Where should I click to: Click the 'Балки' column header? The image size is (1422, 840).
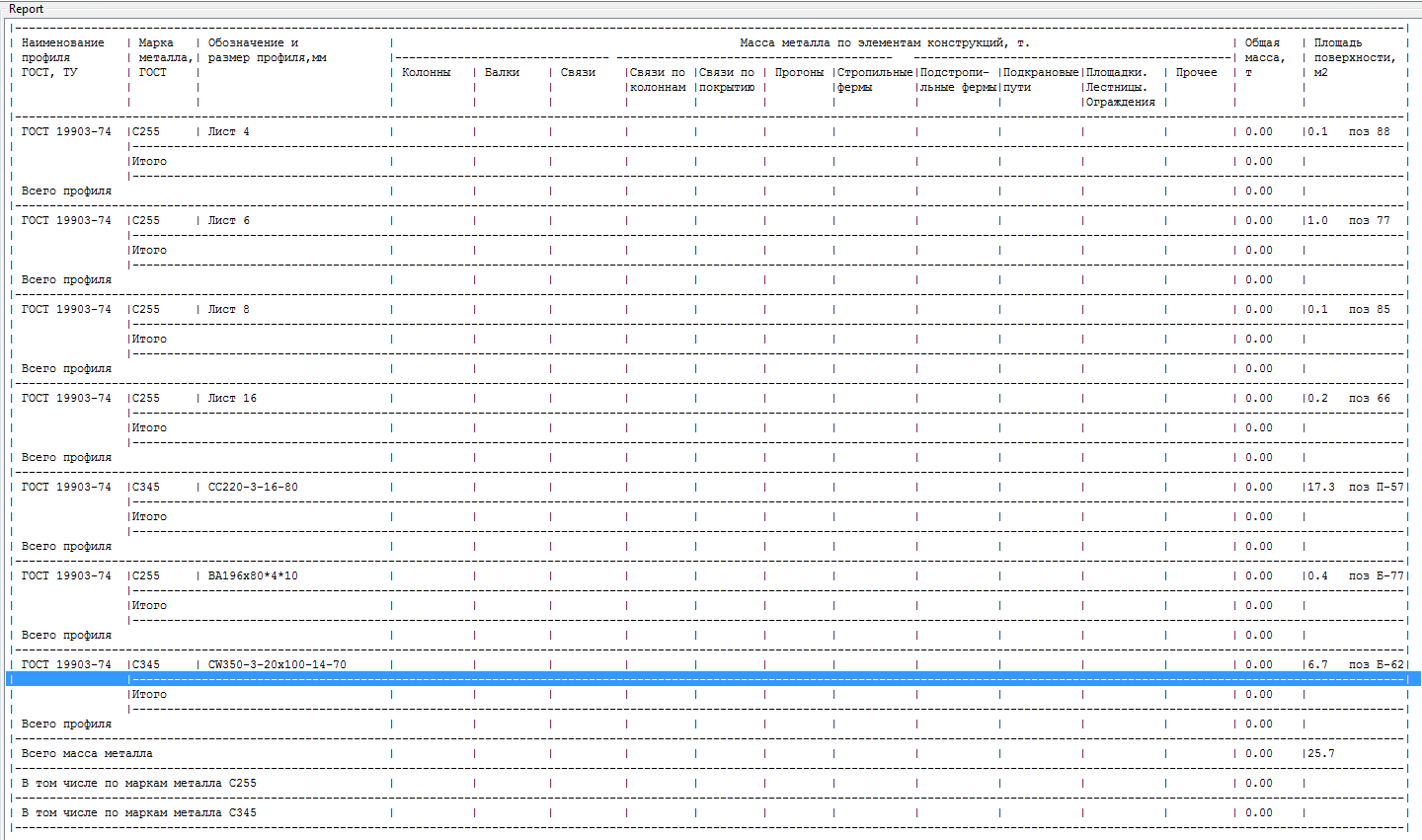tap(502, 72)
